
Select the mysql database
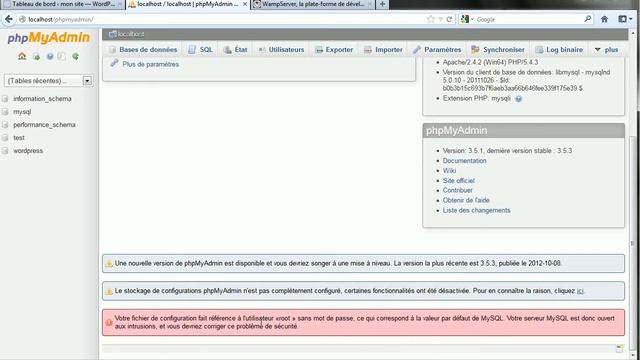click(x=22, y=112)
